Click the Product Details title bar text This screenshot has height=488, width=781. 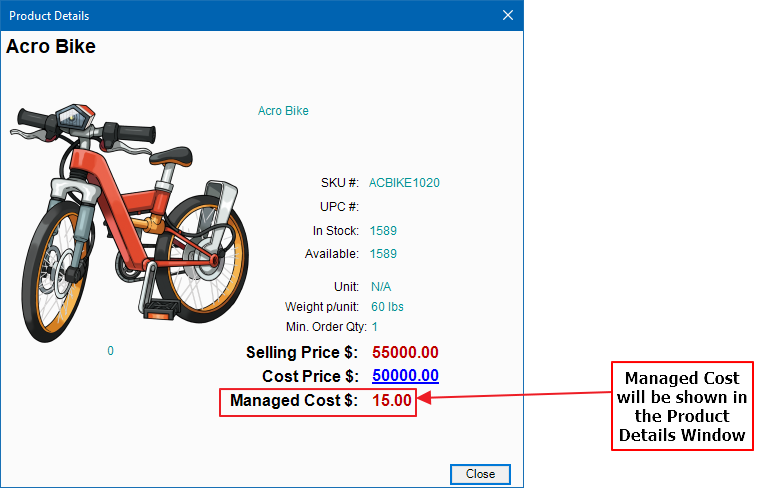pos(49,16)
